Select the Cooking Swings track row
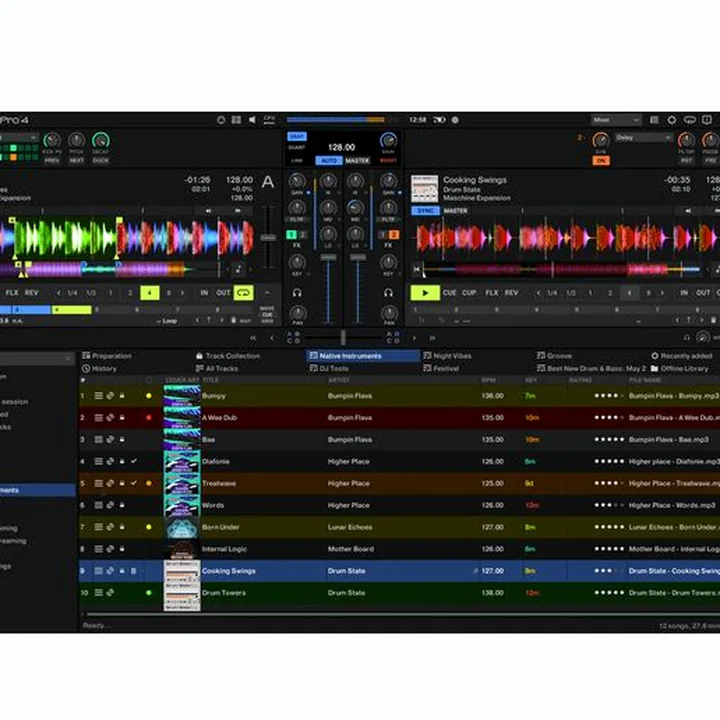Image resolution: width=720 pixels, height=720 pixels. point(399,571)
